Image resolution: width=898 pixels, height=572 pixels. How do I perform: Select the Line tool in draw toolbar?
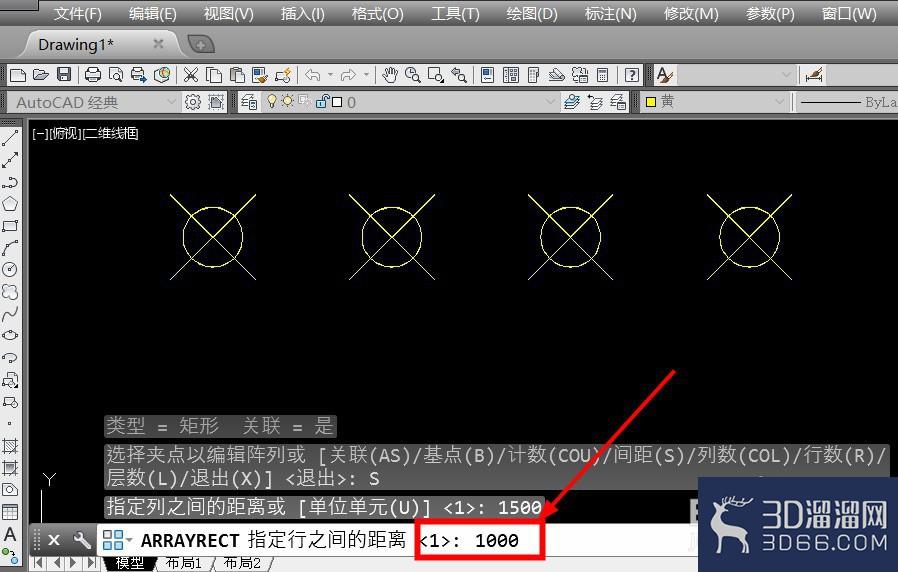click(x=10, y=138)
